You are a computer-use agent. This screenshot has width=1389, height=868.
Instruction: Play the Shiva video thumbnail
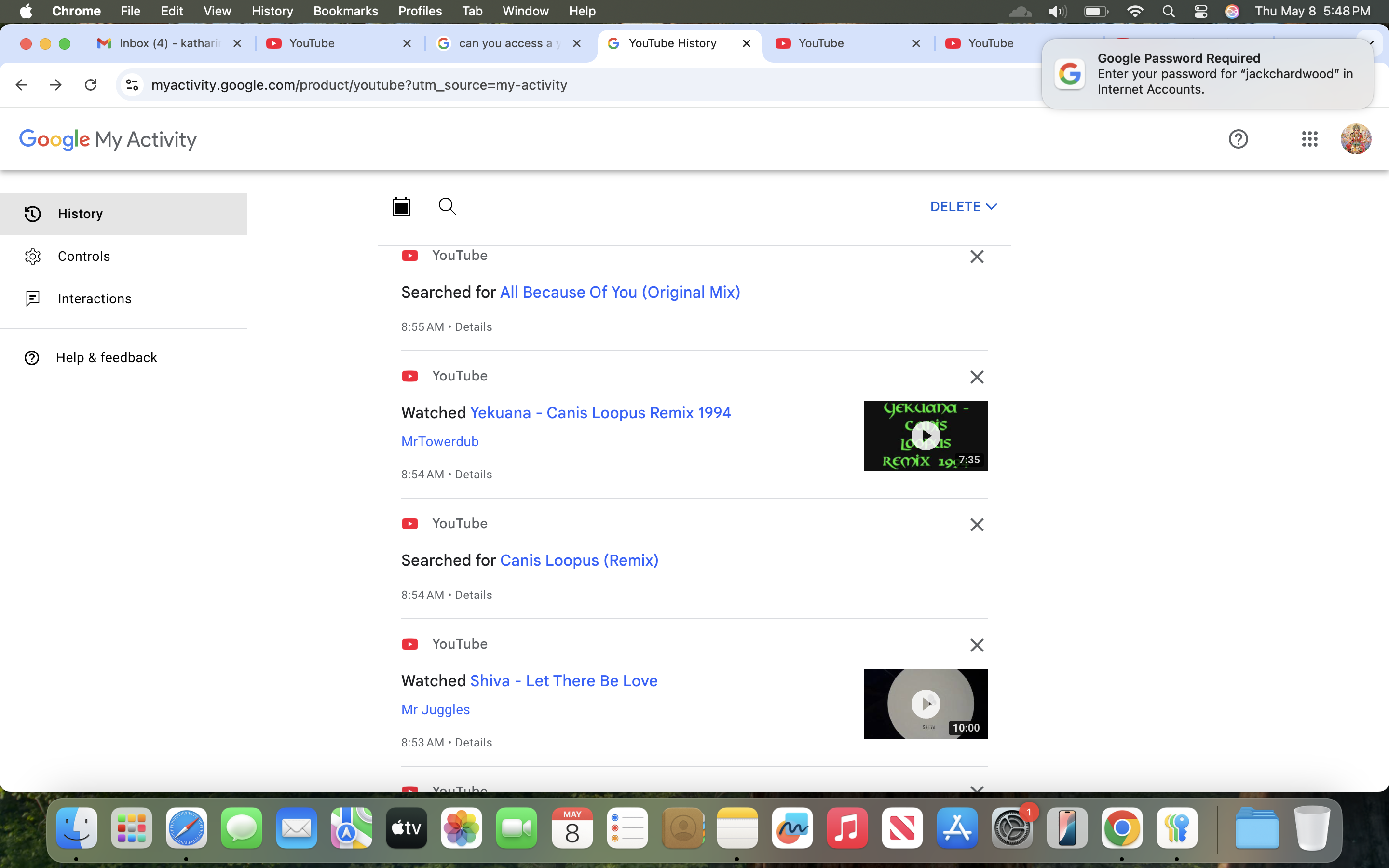(x=925, y=704)
